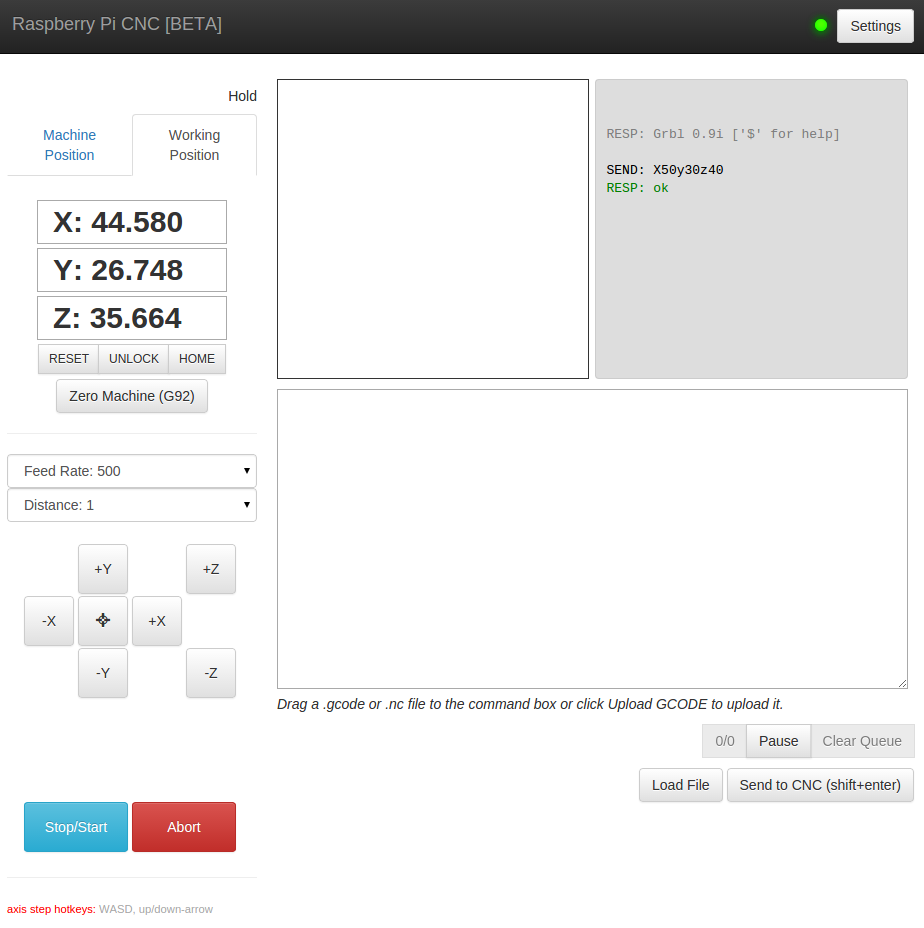Click the green connection status indicator
The height and width of the screenshot is (928, 924).
coord(821,26)
